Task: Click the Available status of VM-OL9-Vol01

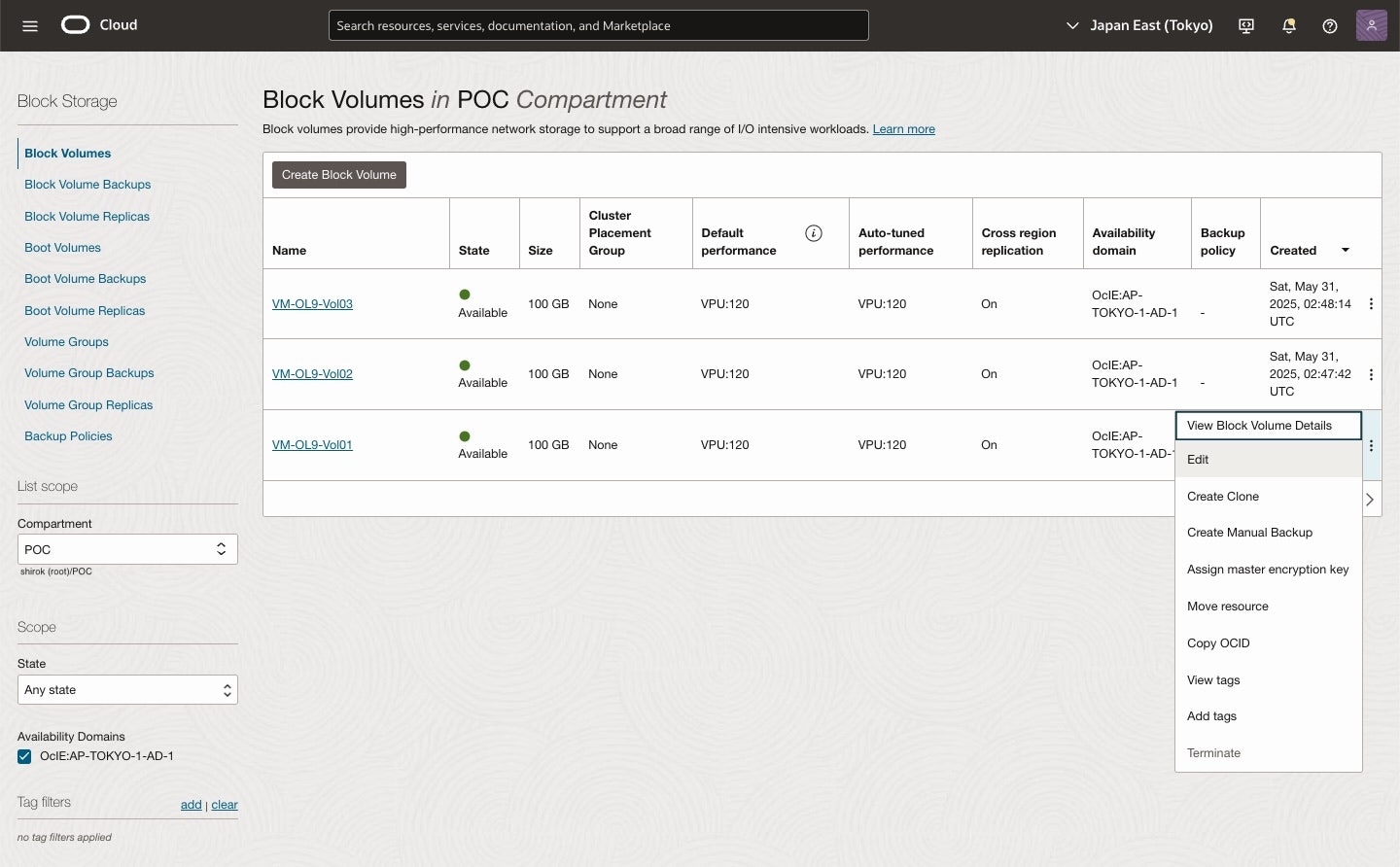Action: coord(483,454)
